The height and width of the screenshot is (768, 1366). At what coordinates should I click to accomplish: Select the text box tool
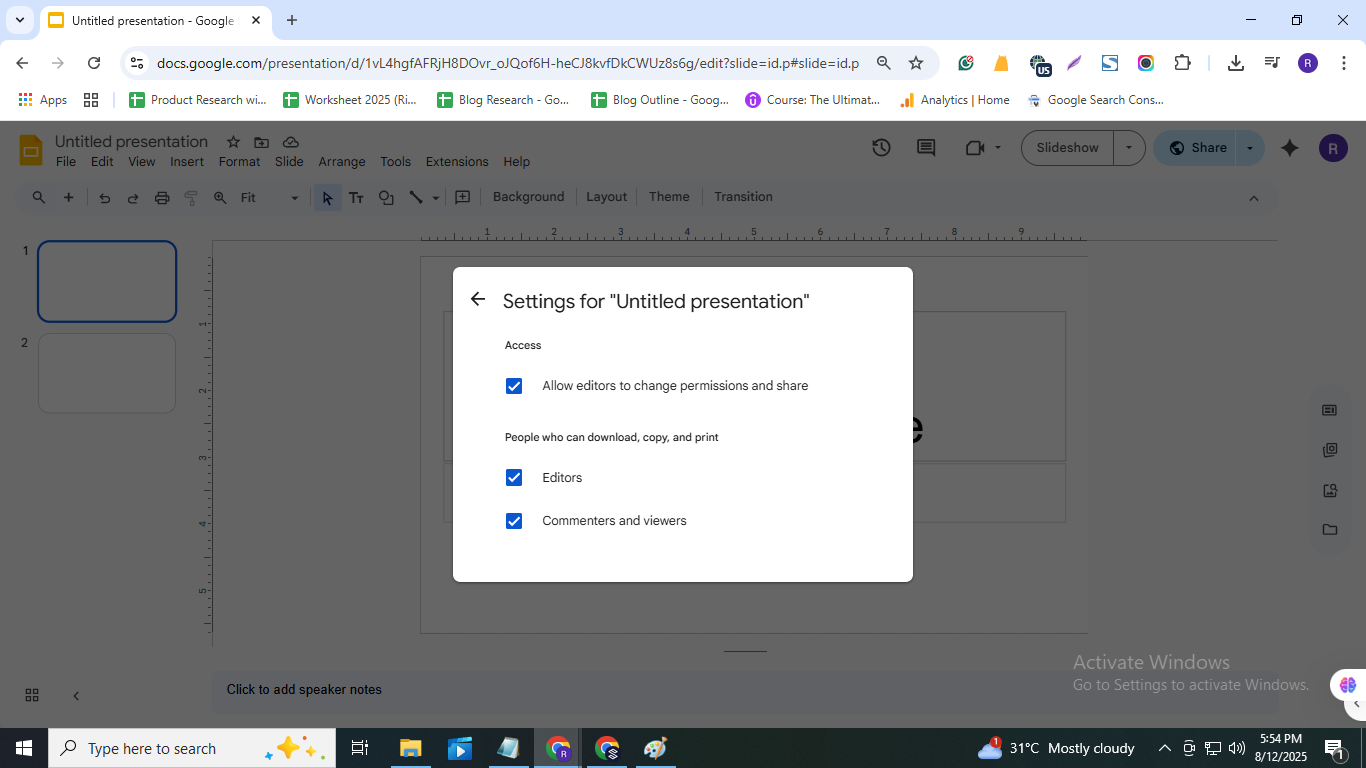(x=356, y=198)
